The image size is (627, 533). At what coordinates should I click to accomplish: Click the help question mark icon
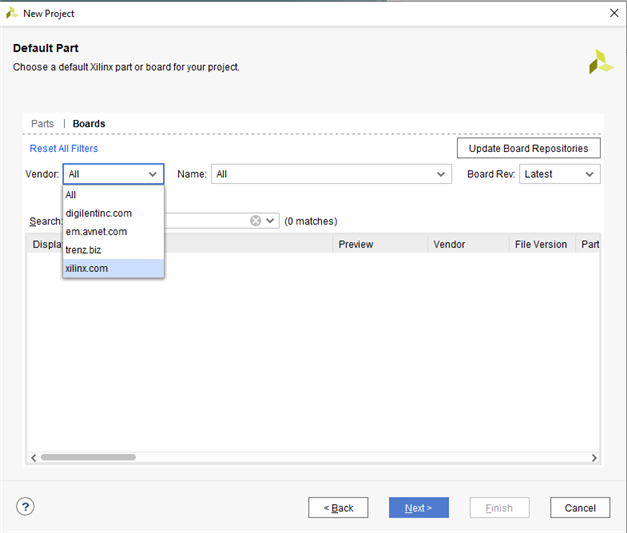25,507
